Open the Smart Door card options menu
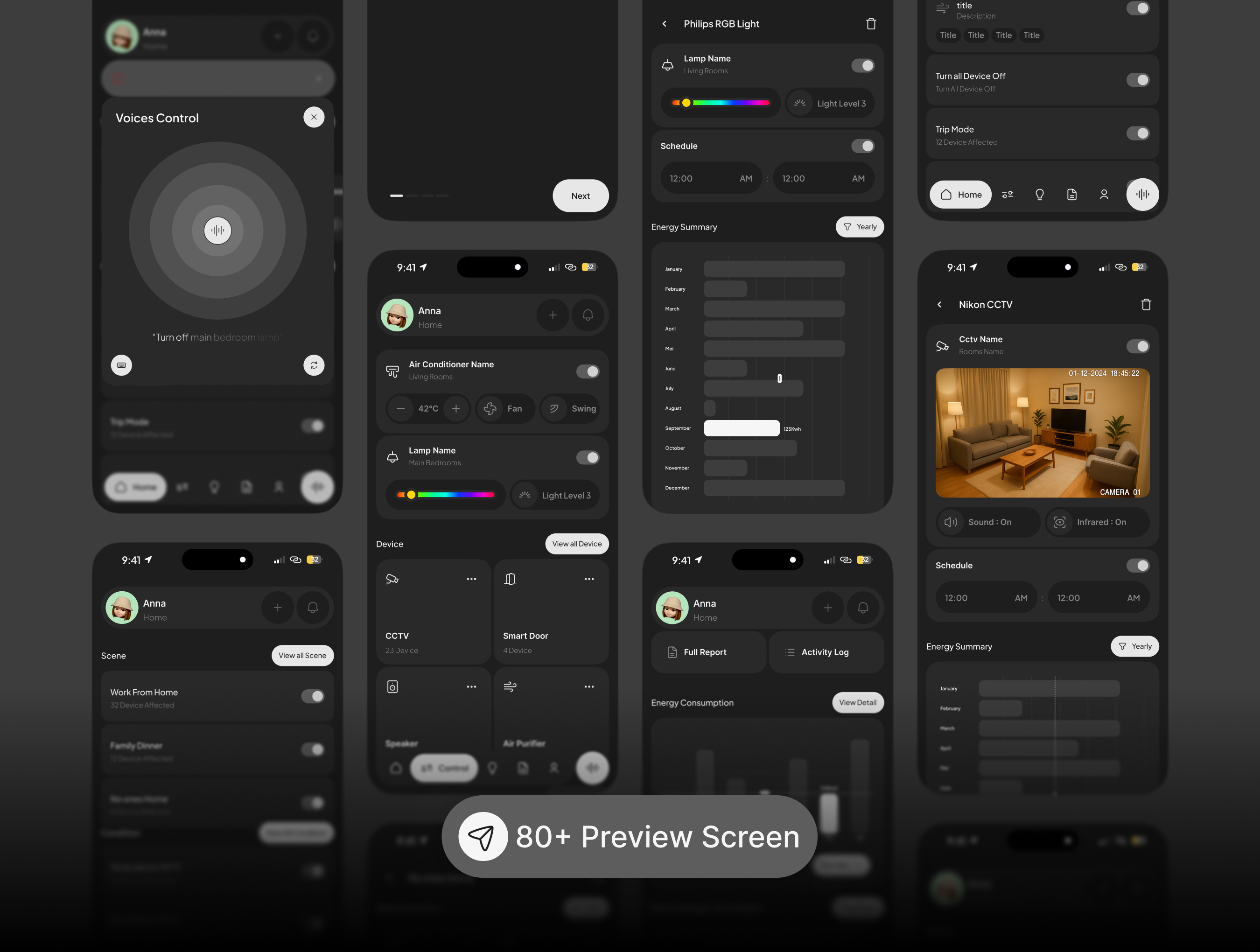The image size is (1260, 952). (588, 579)
